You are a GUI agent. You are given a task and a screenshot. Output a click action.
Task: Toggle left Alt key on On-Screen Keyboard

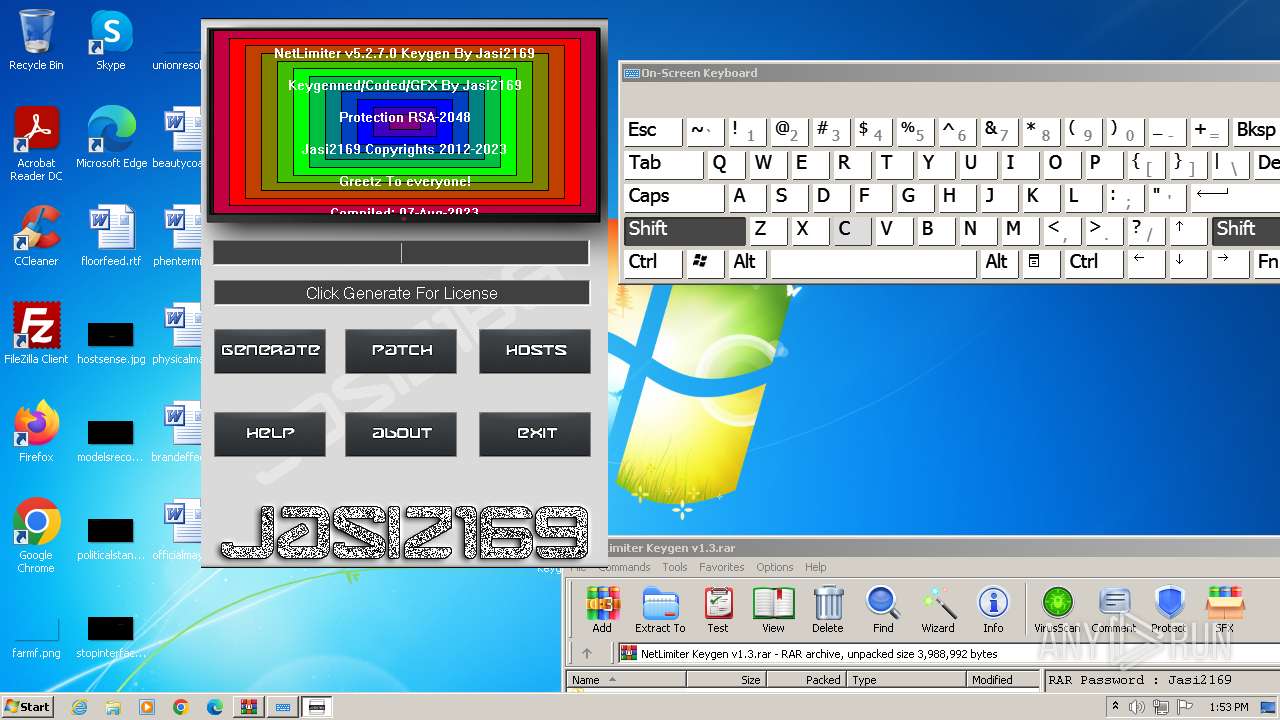pyautogui.click(x=747, y=262)
